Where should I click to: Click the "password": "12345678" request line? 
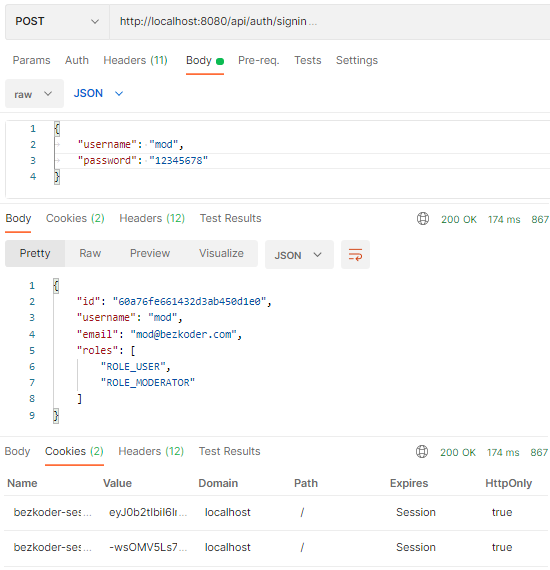click(142, 161)
